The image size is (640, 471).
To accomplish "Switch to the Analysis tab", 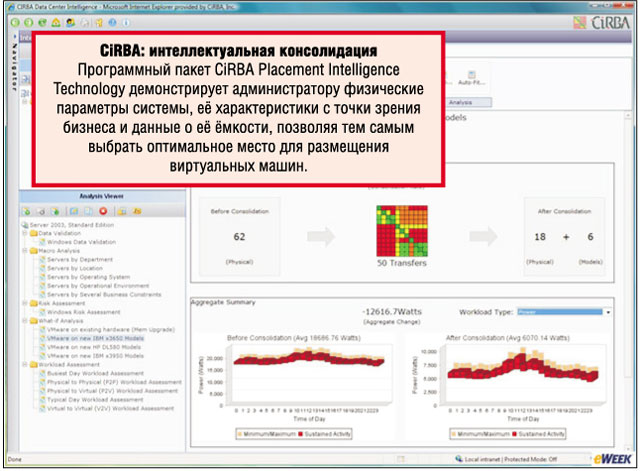I will (x=460, y=102).
